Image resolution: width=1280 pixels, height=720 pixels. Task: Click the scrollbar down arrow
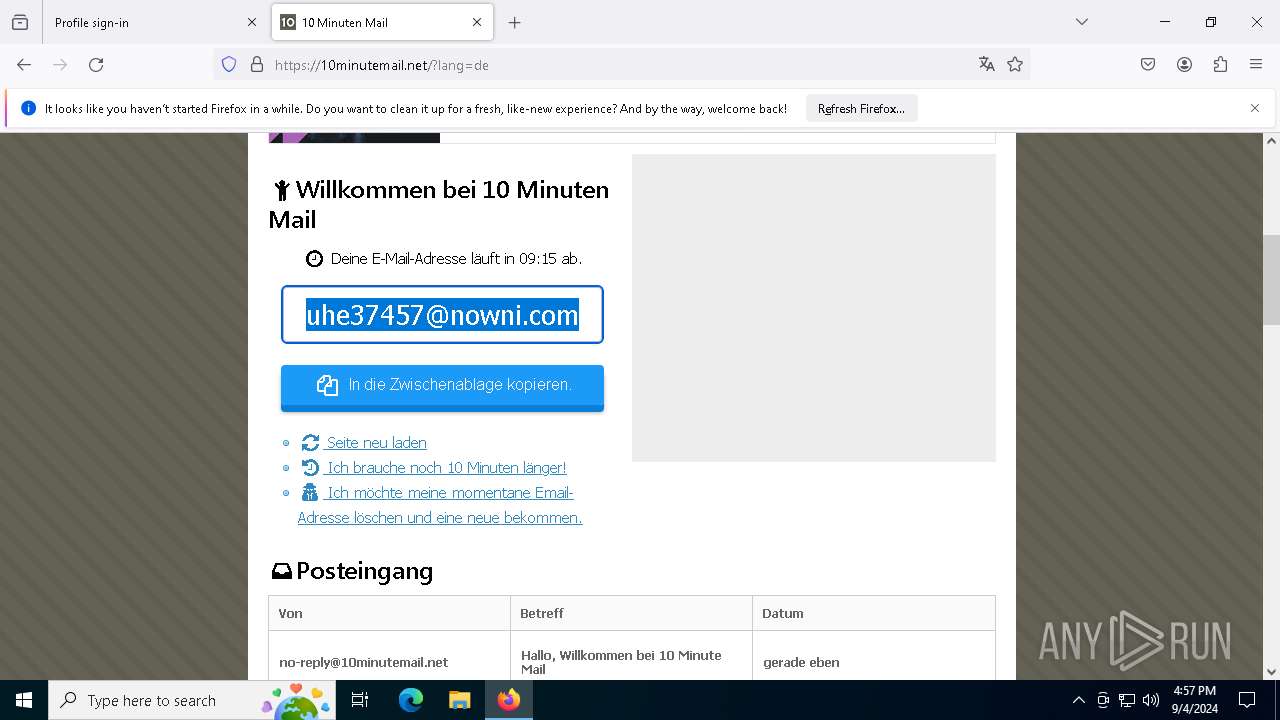click(1271, 672)
